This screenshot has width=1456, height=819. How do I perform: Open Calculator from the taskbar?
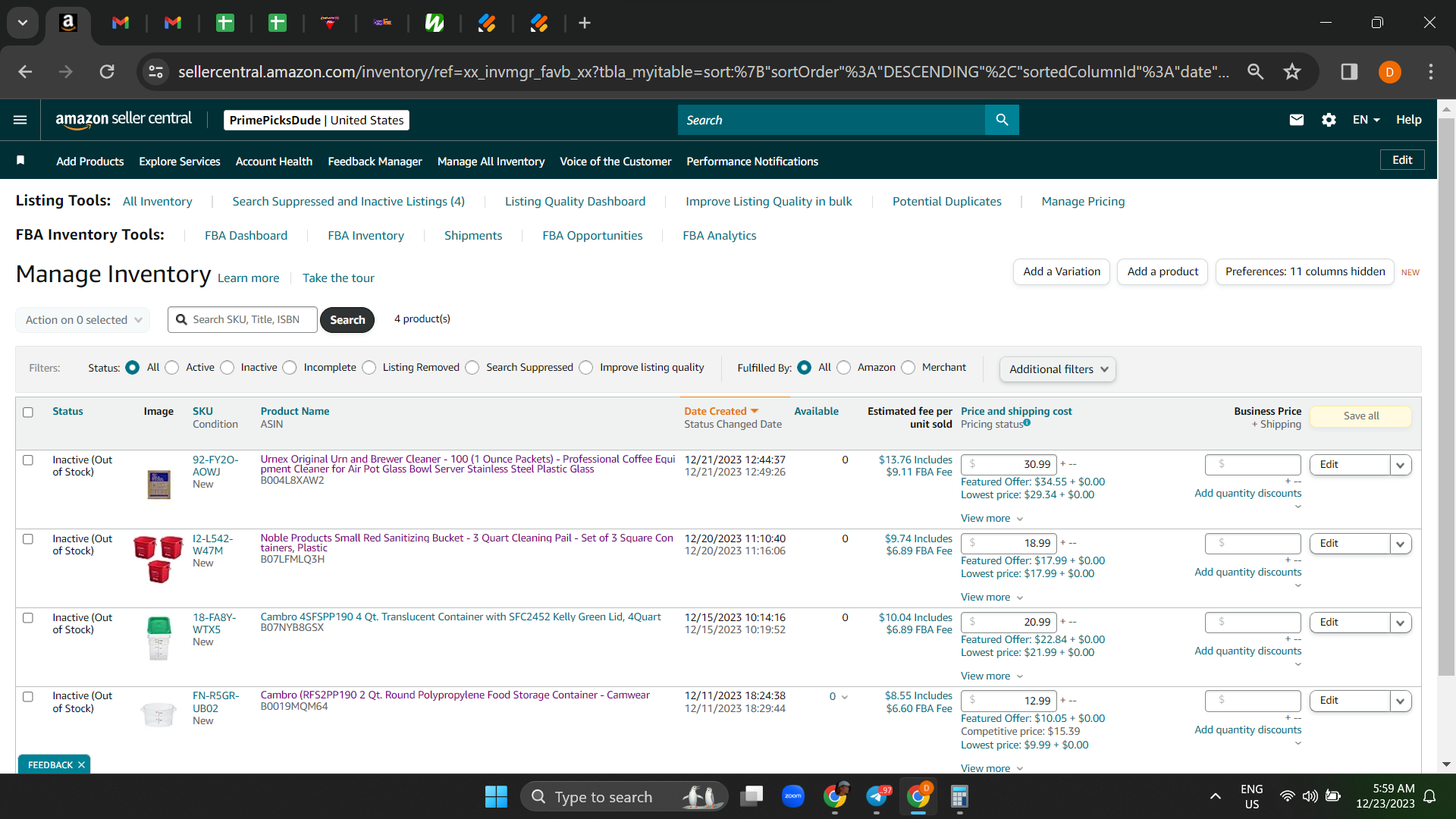click(959, 796)
